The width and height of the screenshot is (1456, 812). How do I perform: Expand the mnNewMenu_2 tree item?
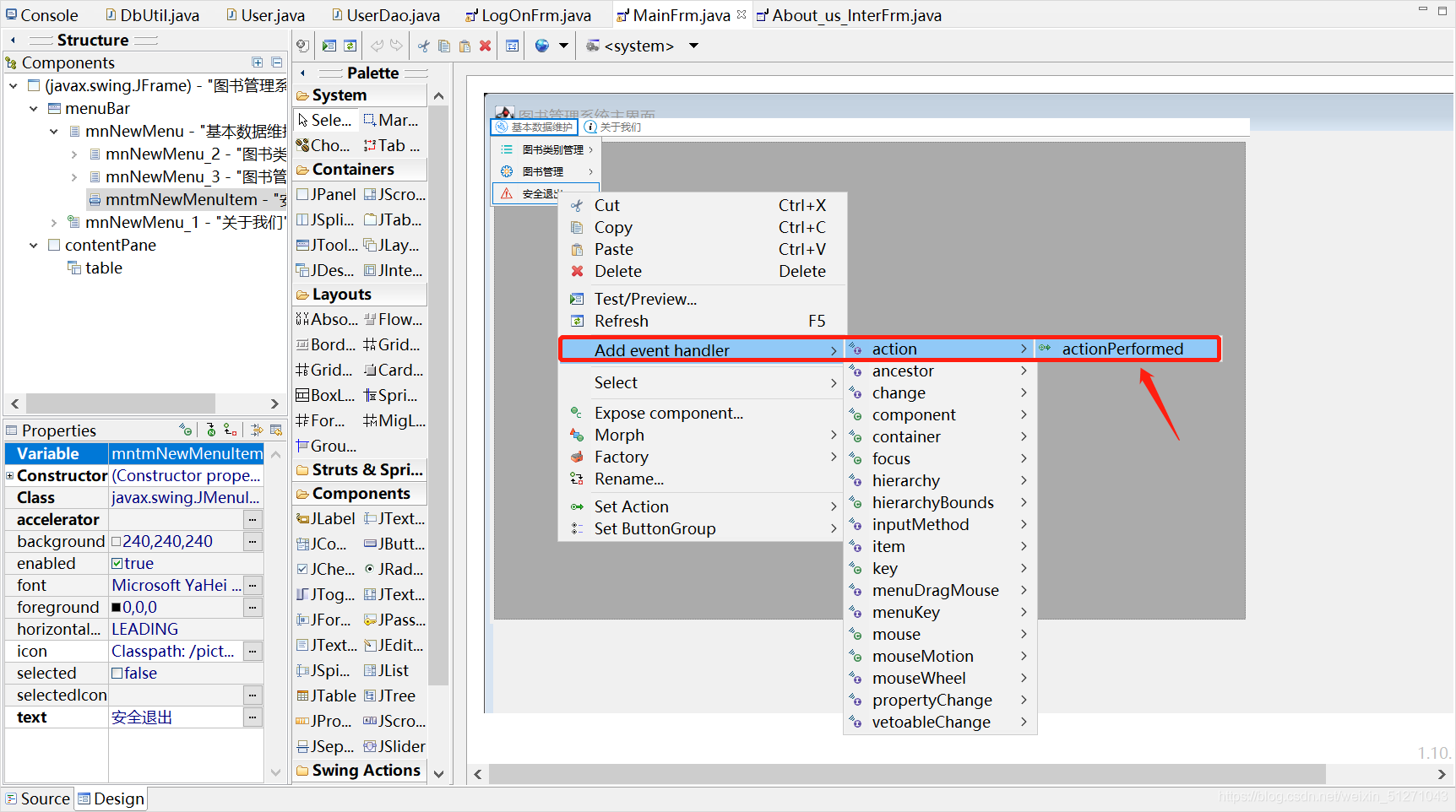[x=74, y=154]
